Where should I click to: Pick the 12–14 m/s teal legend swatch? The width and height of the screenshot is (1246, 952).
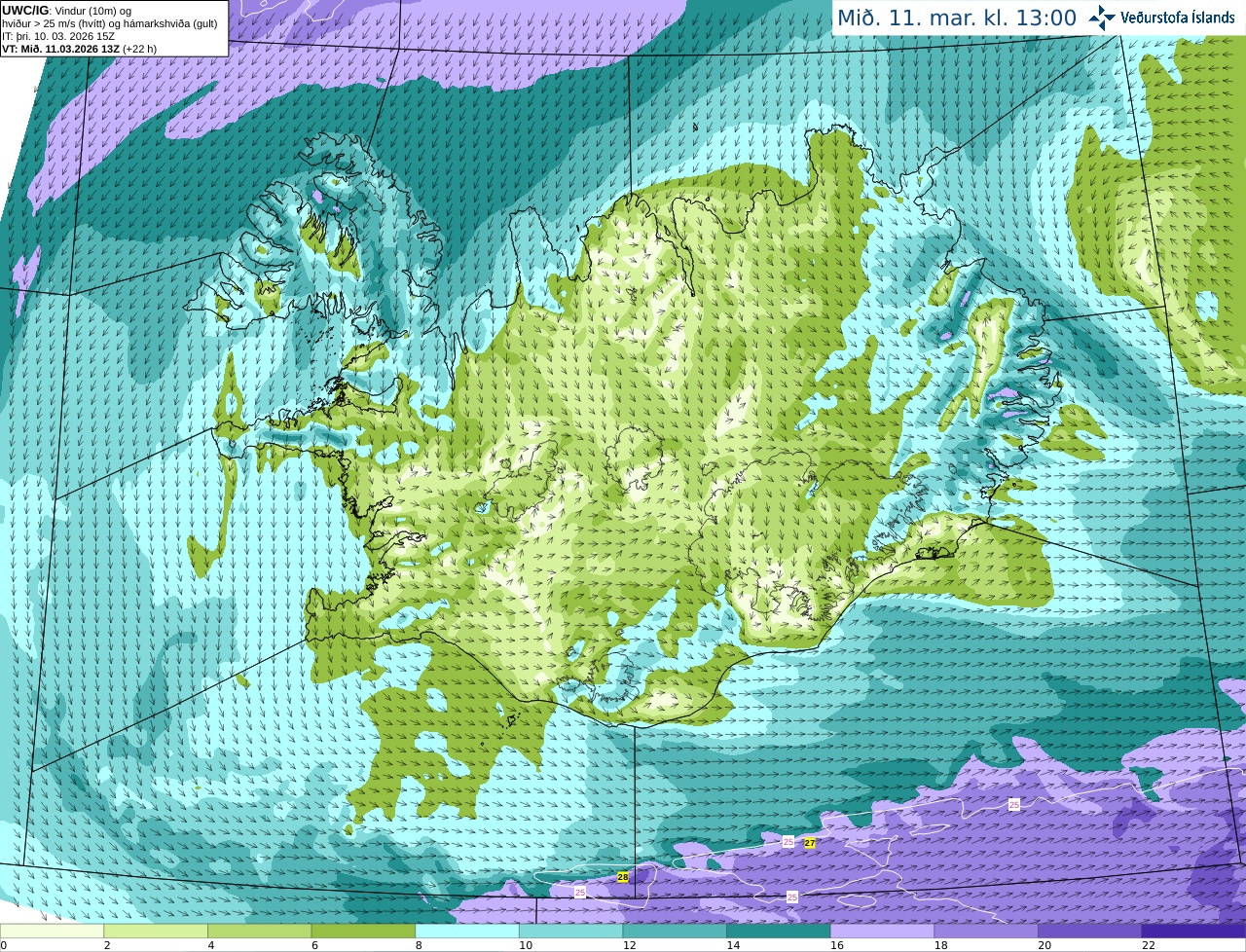tap(675, 931)
